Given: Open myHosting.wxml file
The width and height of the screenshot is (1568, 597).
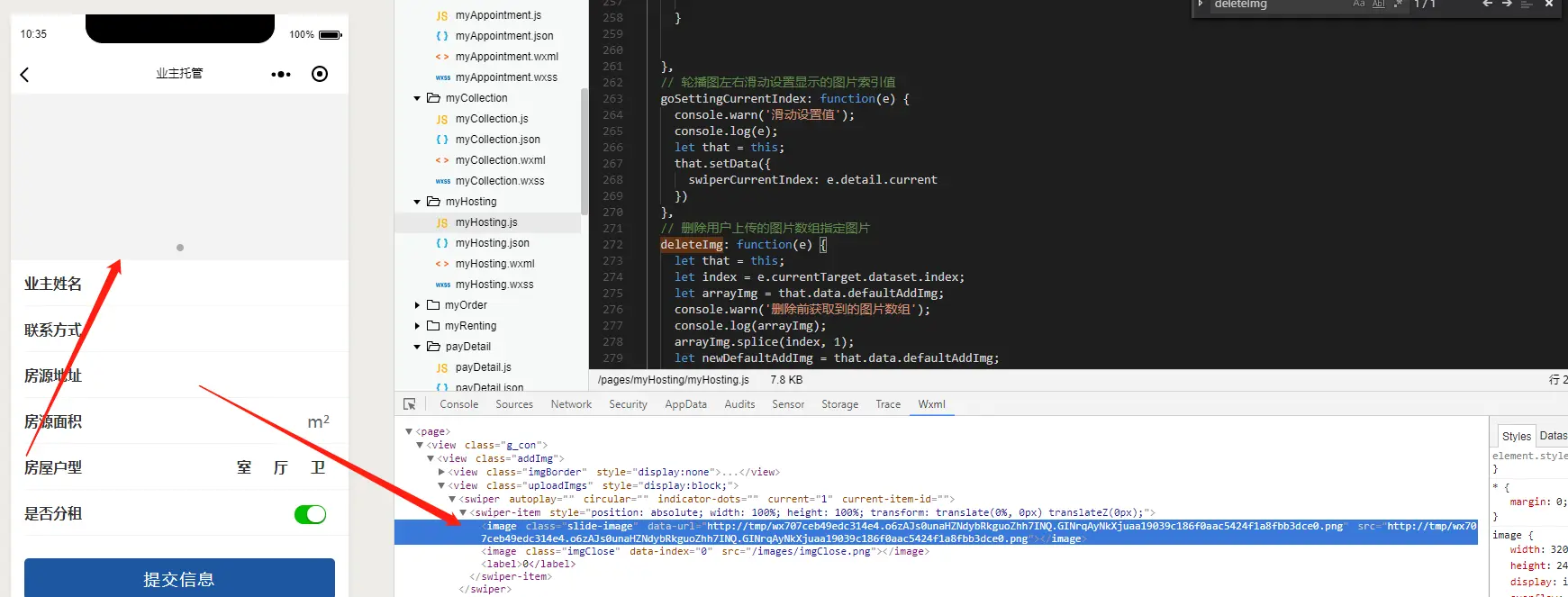Looking at the screenshot, I should (x=494, y=264).
